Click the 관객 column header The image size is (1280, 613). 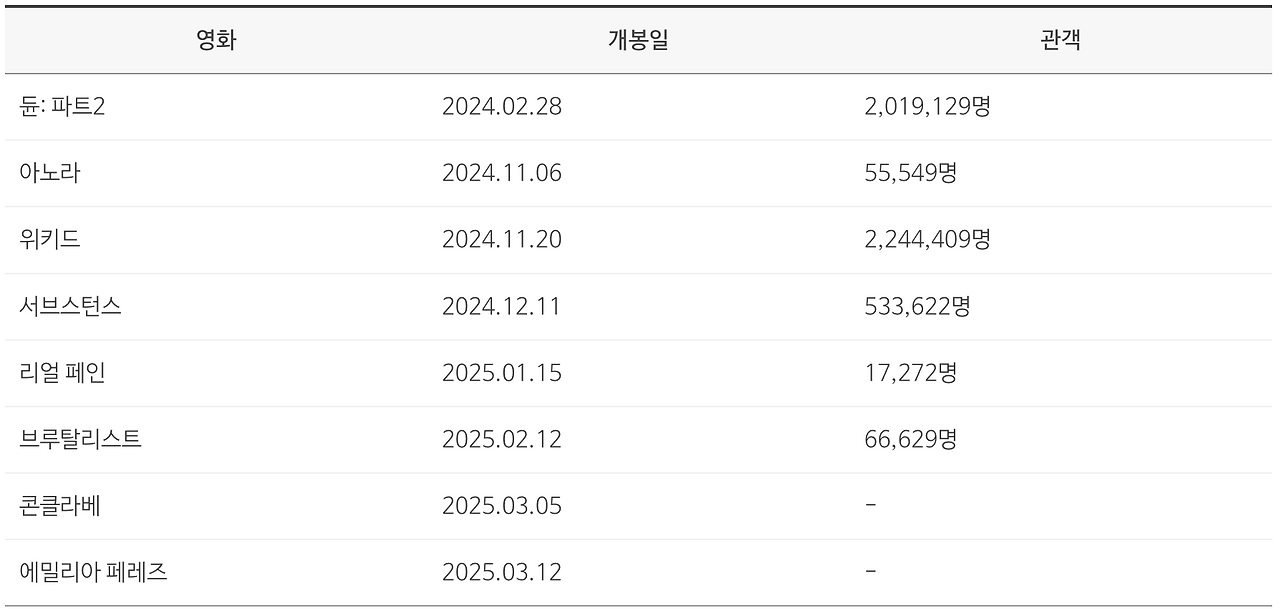tap(1061, 40)
